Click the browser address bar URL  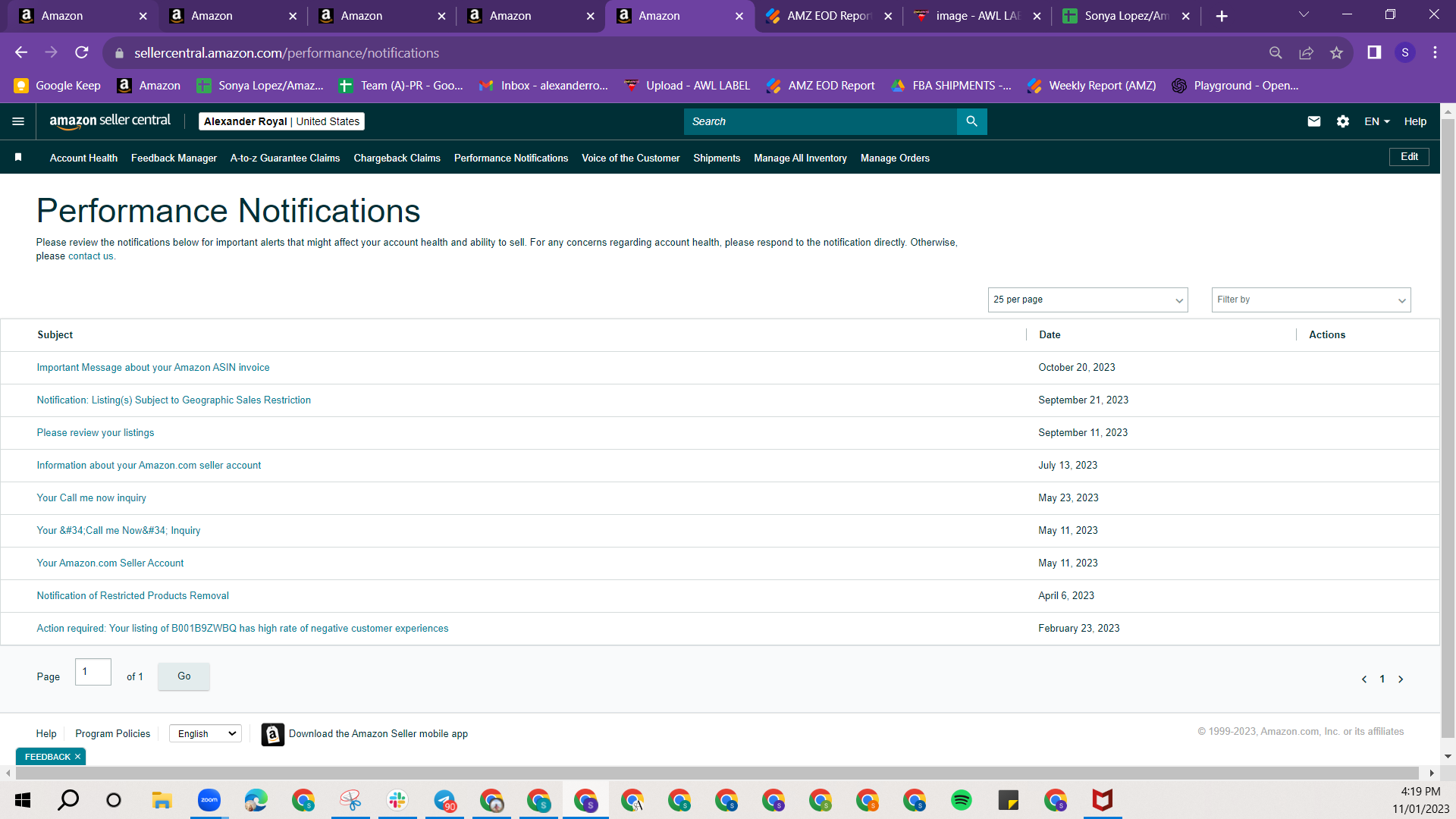point(287,53)
